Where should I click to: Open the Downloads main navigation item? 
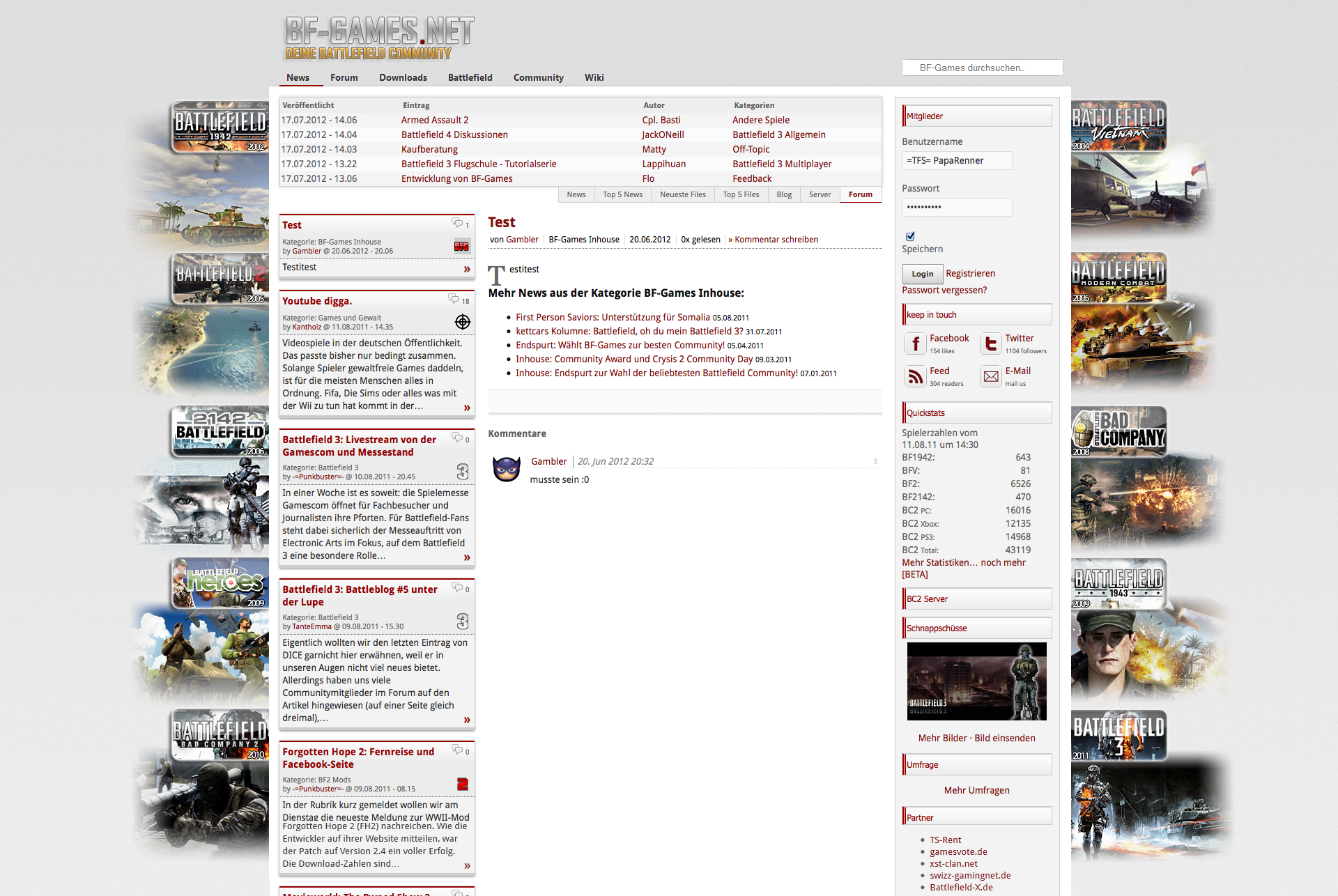click(403, 77)
